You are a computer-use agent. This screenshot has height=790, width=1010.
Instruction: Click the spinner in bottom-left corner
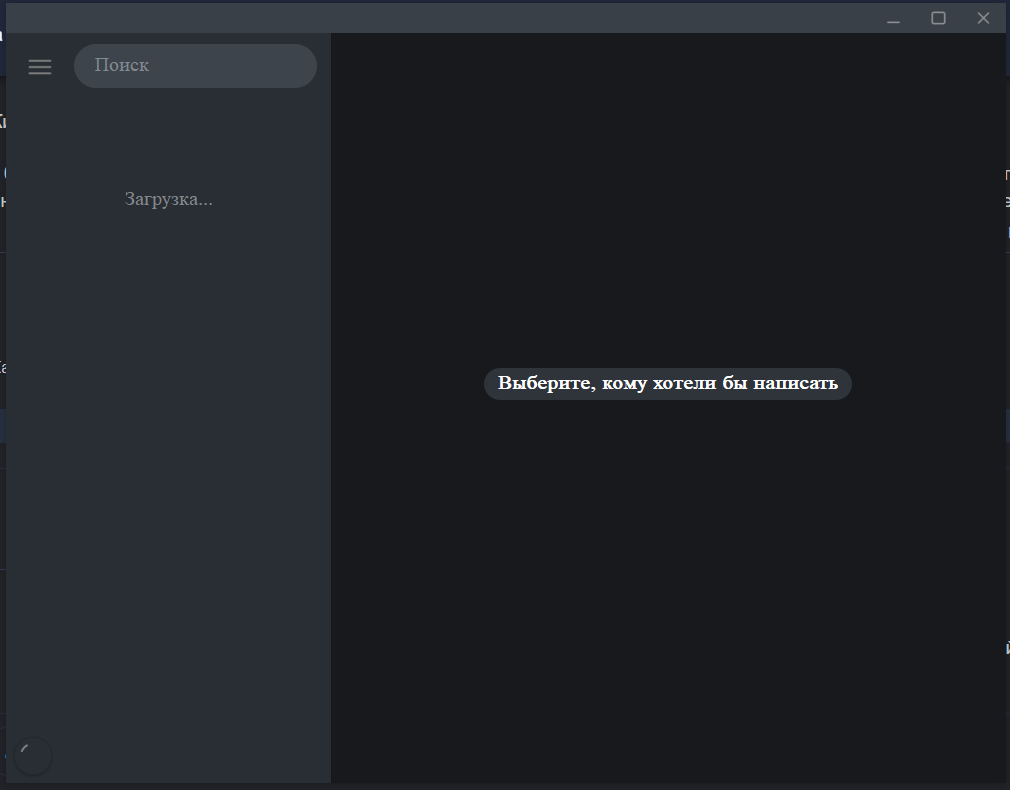pos(33,756)
